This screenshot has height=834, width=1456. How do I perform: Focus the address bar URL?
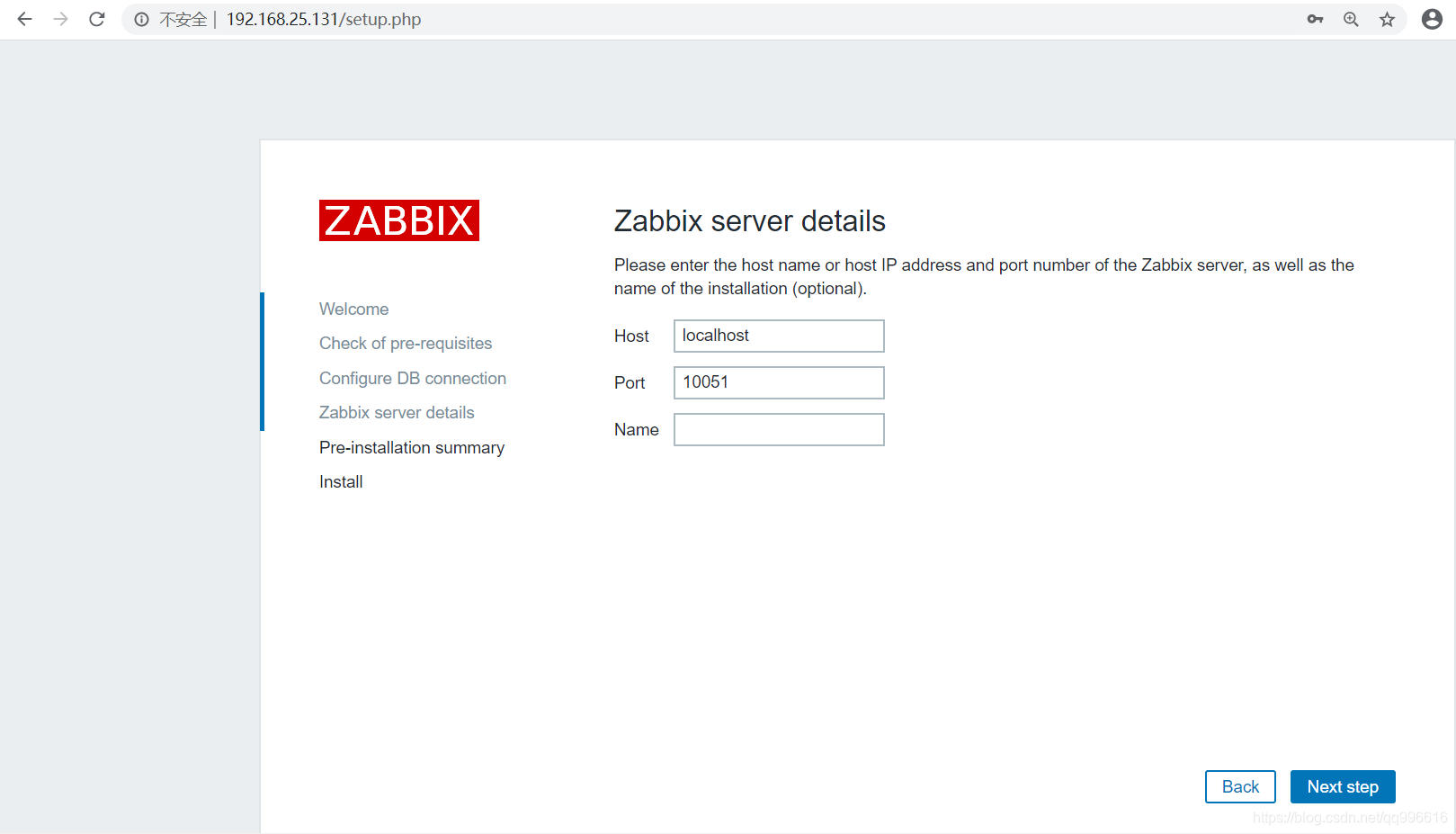[x=324, y=19]
